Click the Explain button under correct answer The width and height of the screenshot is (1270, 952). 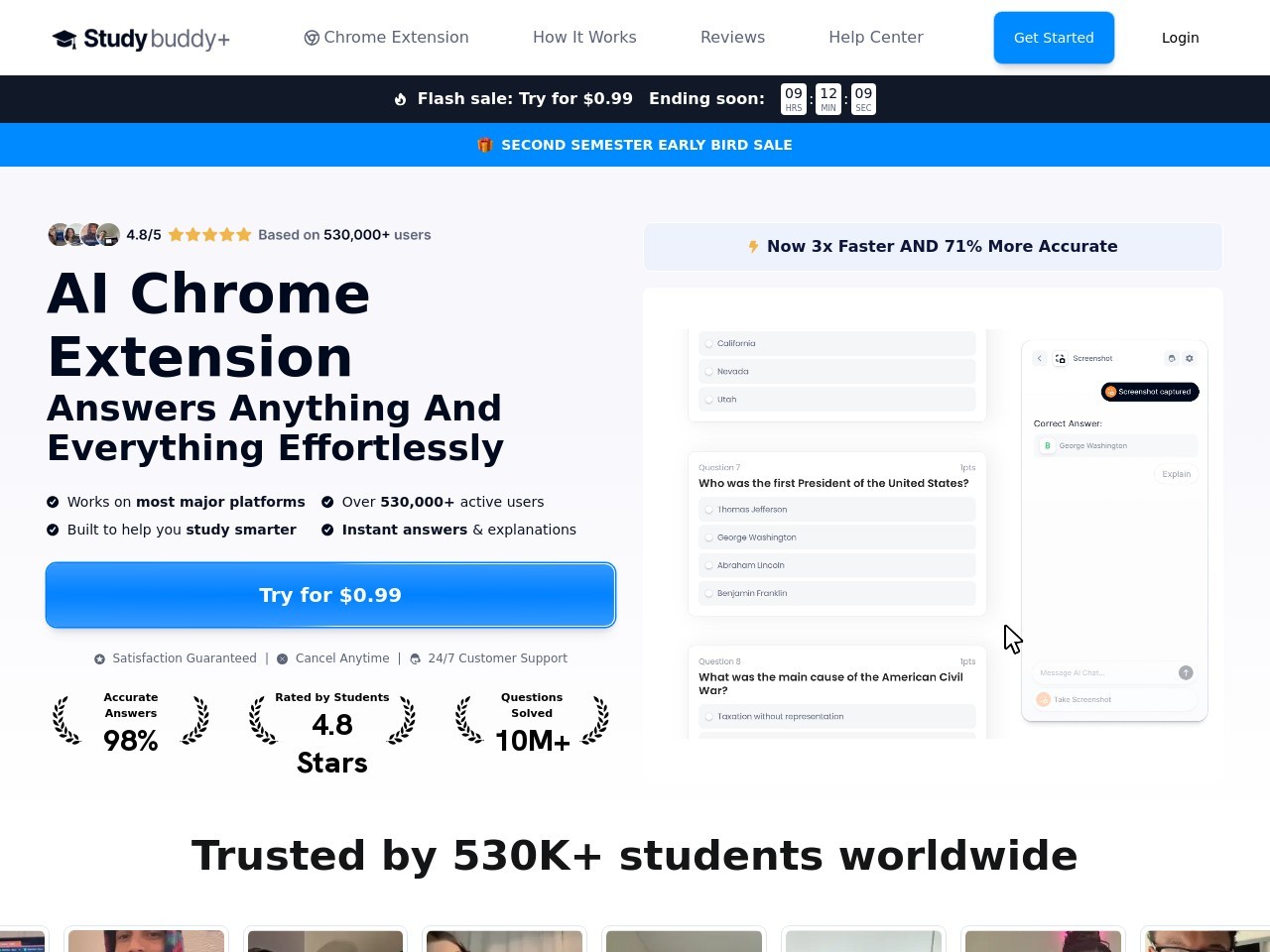(1176, 474)
